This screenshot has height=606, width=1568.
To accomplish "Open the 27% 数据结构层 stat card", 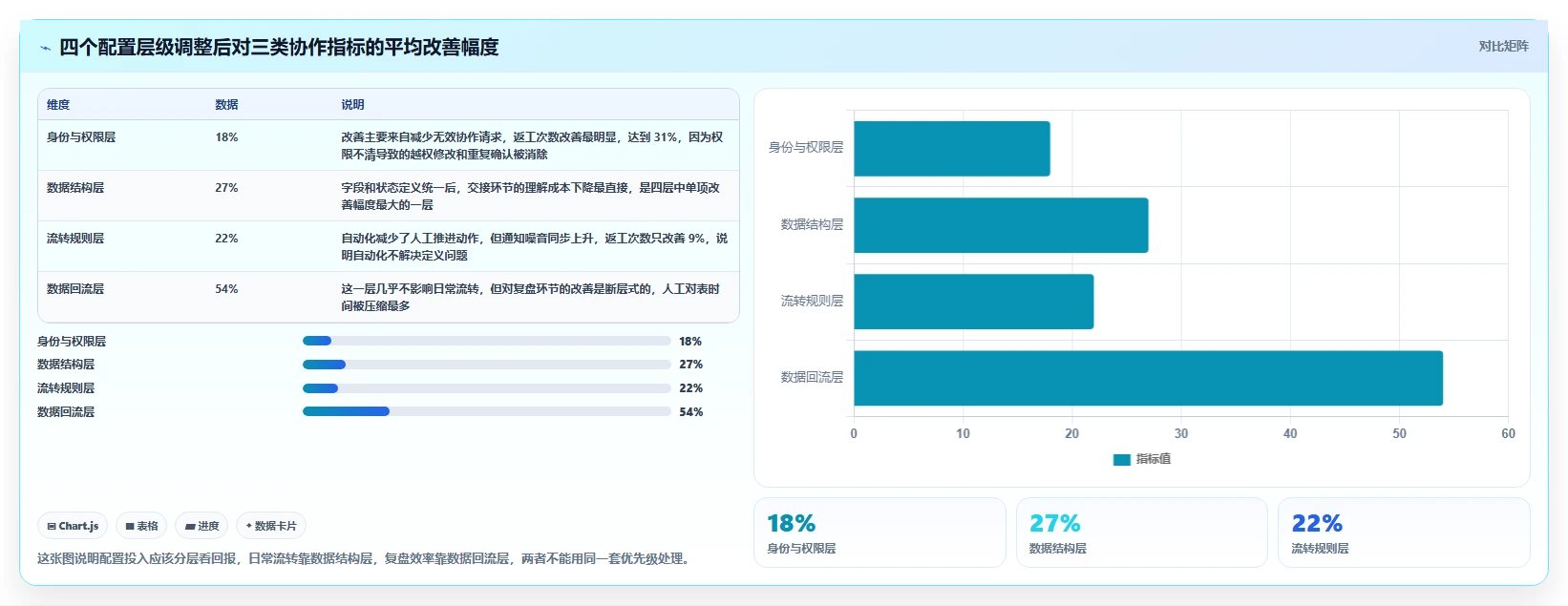I will (x=1142, y=533).
